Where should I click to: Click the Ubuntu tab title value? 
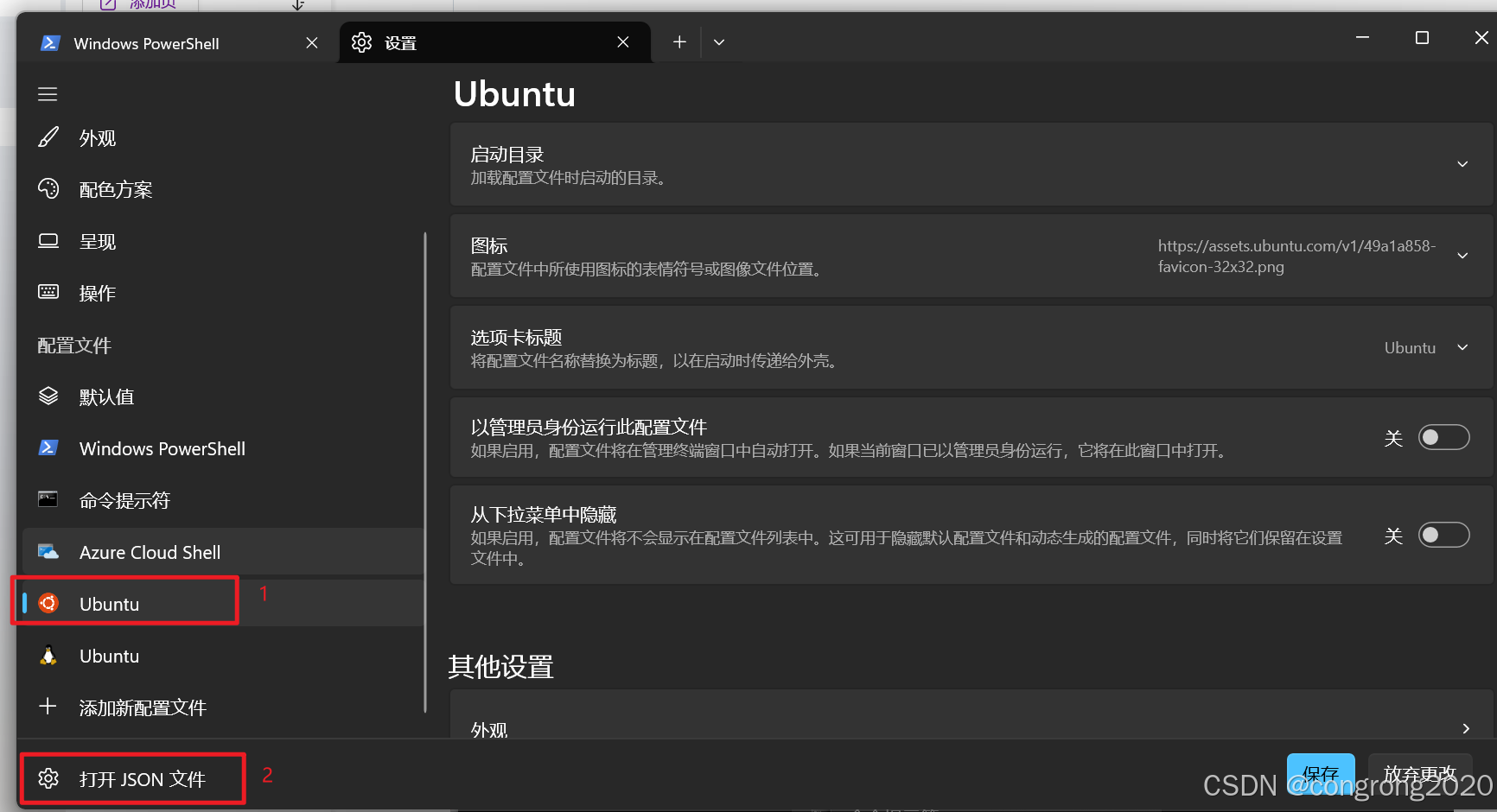pyautogui.click(x=1410, y=347)
